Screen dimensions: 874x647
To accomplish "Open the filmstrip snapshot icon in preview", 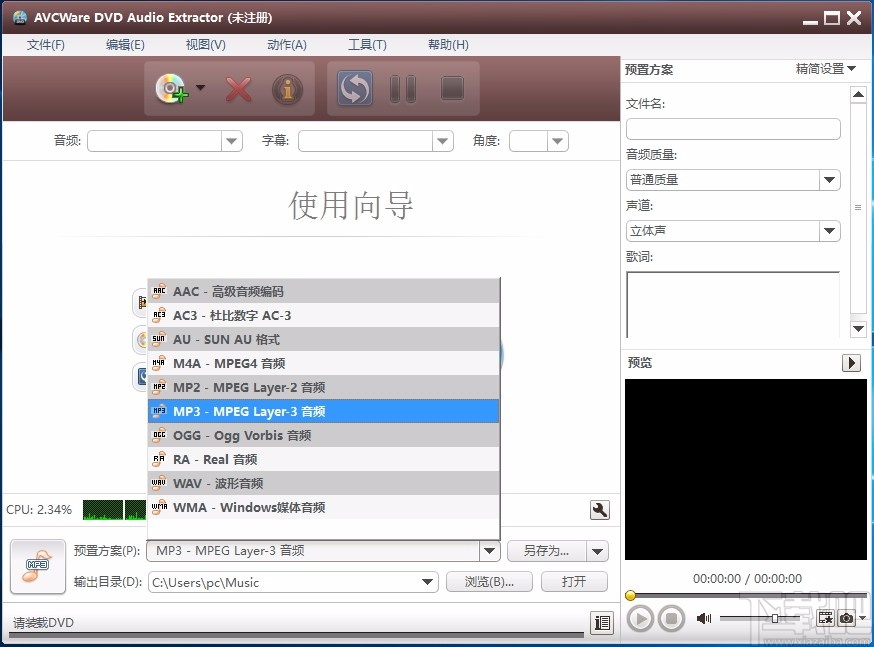I will 824,618.
